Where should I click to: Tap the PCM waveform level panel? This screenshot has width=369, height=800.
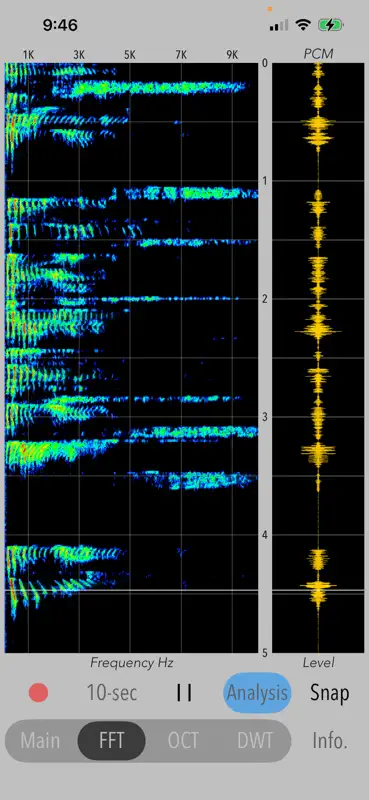[318, 358]
